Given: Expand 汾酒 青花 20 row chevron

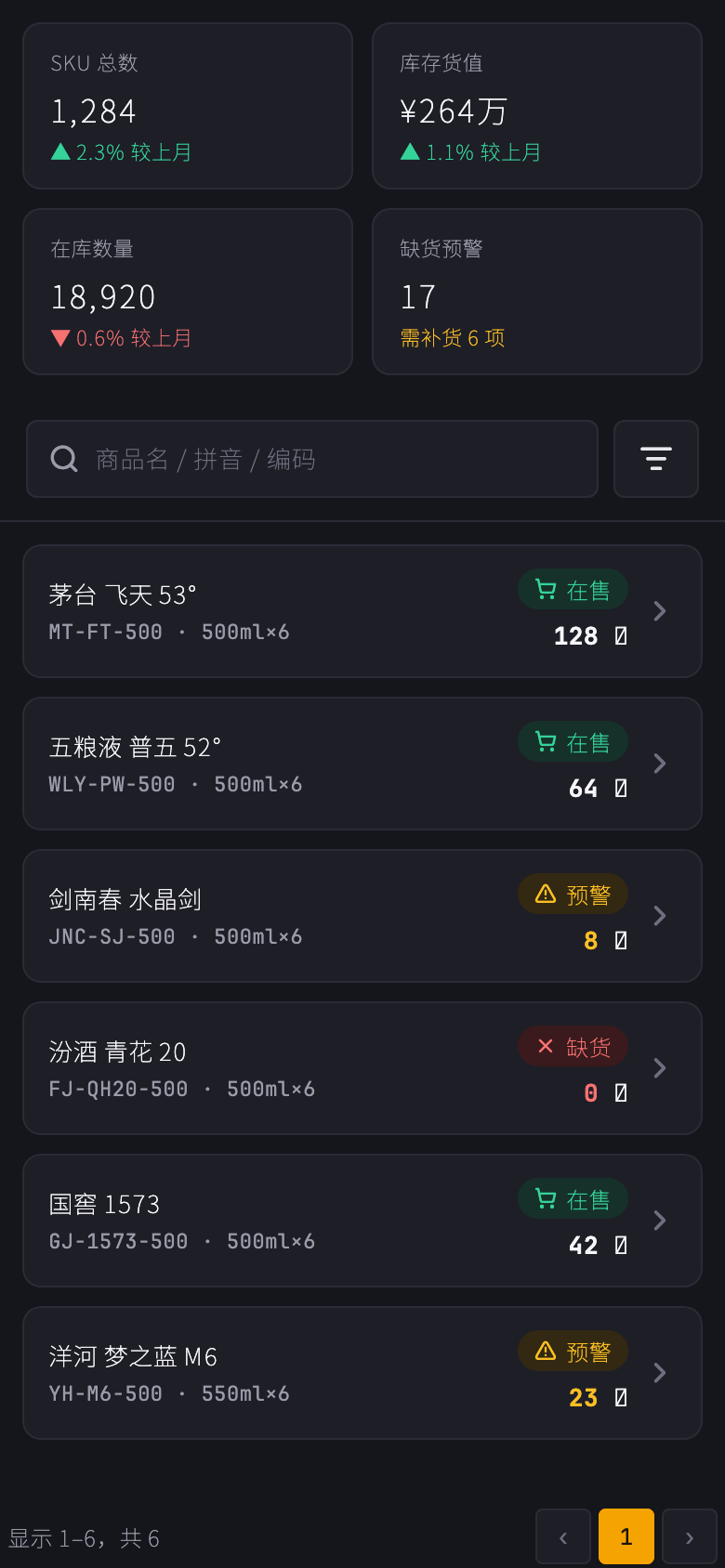Looking at the screenshot, I should click(660, 1068).
